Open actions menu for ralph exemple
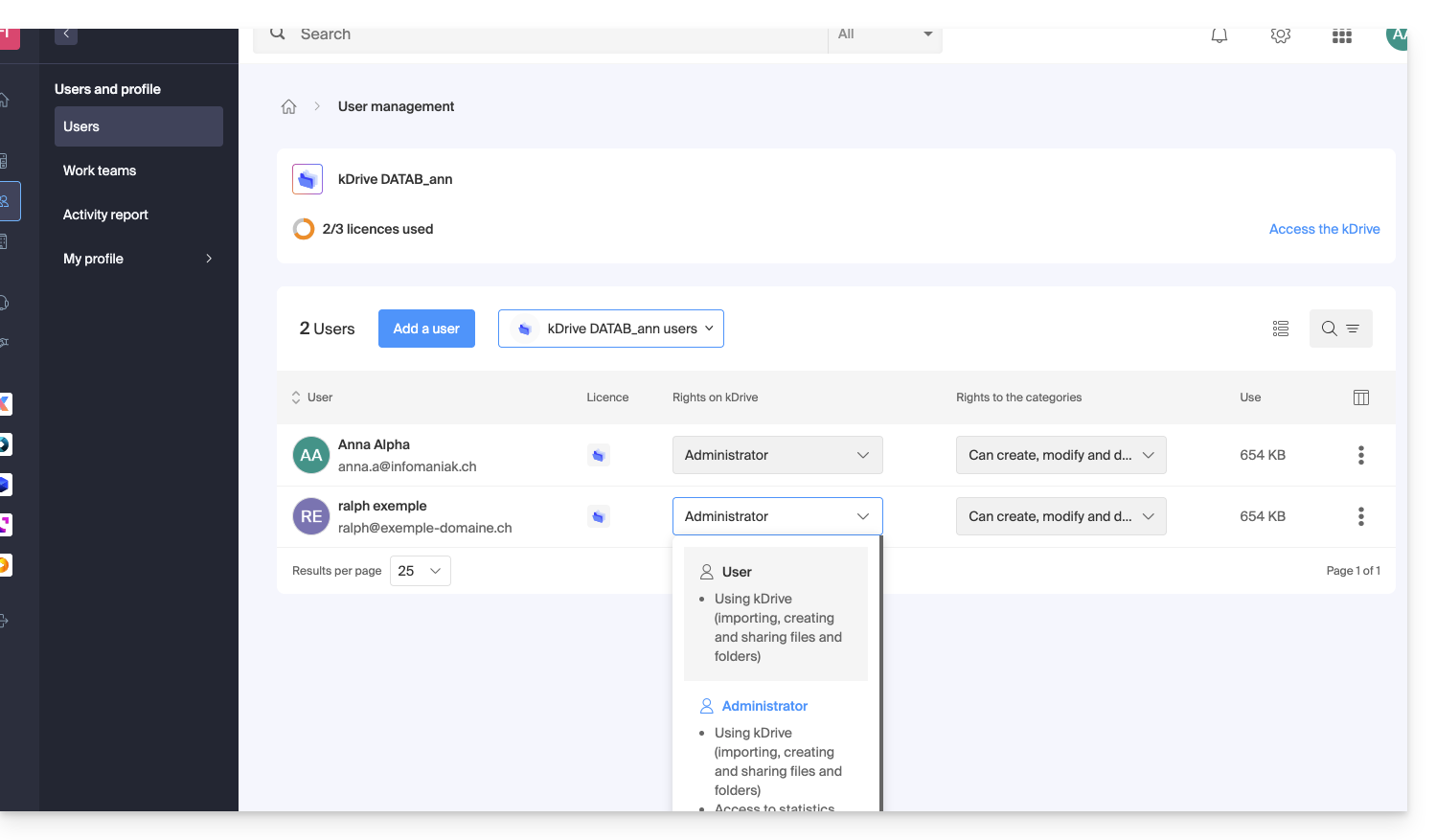Image resolution: width=1436 pixels, height=840 pixels. tap(1360, 516)
